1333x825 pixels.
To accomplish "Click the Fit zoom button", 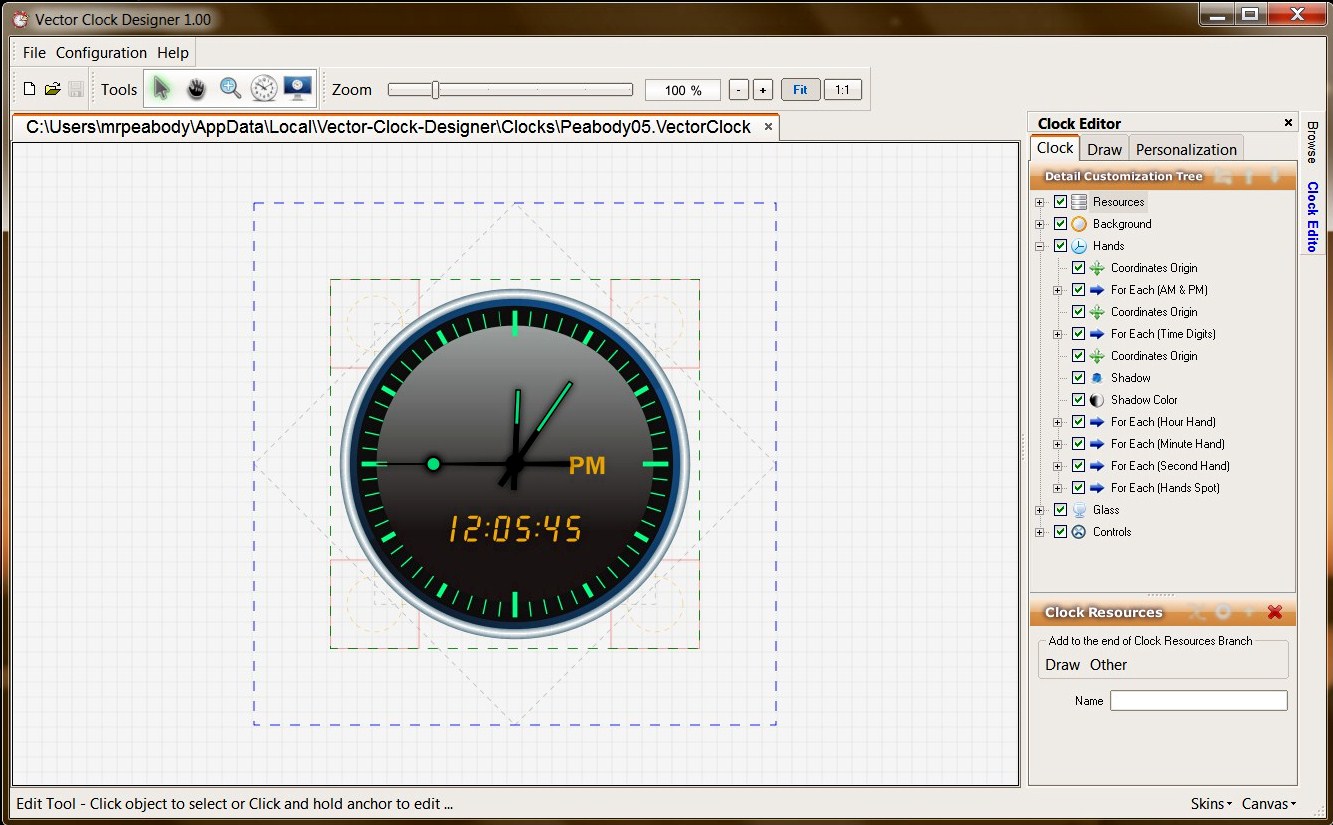I will (x=800, y=90).
